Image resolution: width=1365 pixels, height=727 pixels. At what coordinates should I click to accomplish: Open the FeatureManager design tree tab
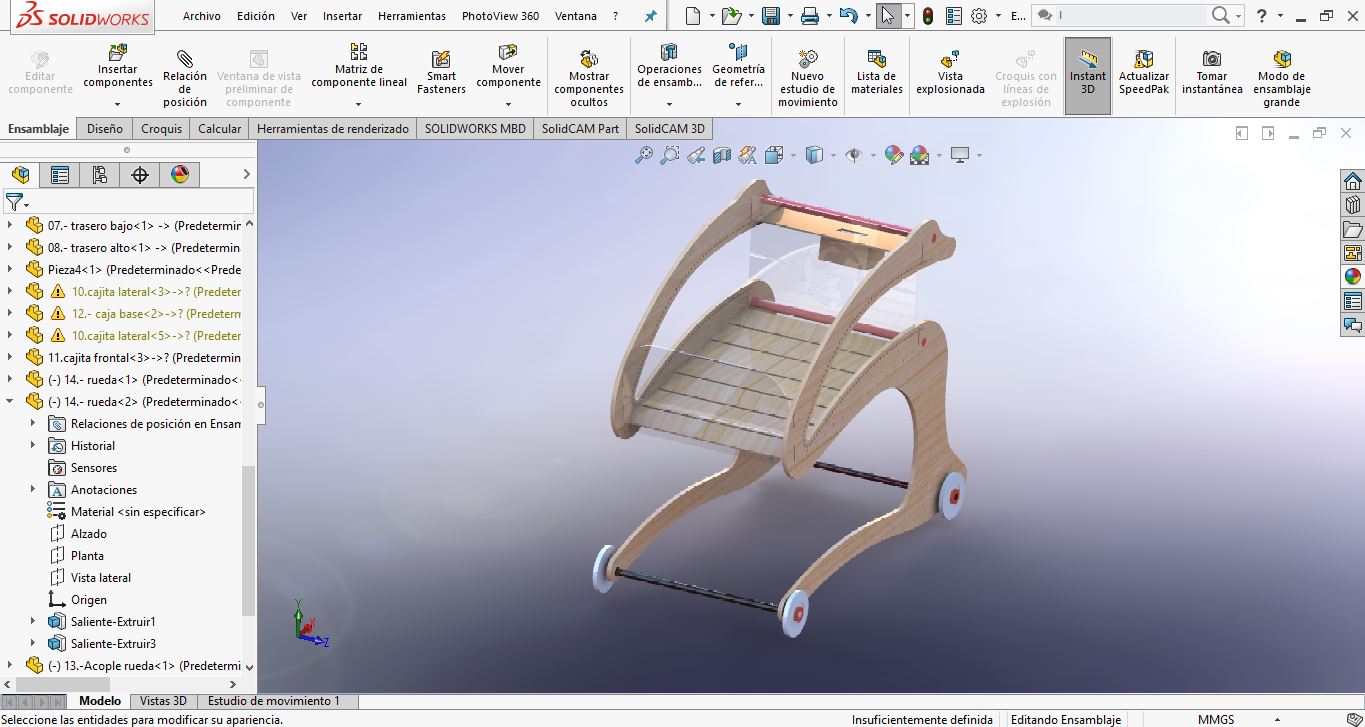(21, 175)
